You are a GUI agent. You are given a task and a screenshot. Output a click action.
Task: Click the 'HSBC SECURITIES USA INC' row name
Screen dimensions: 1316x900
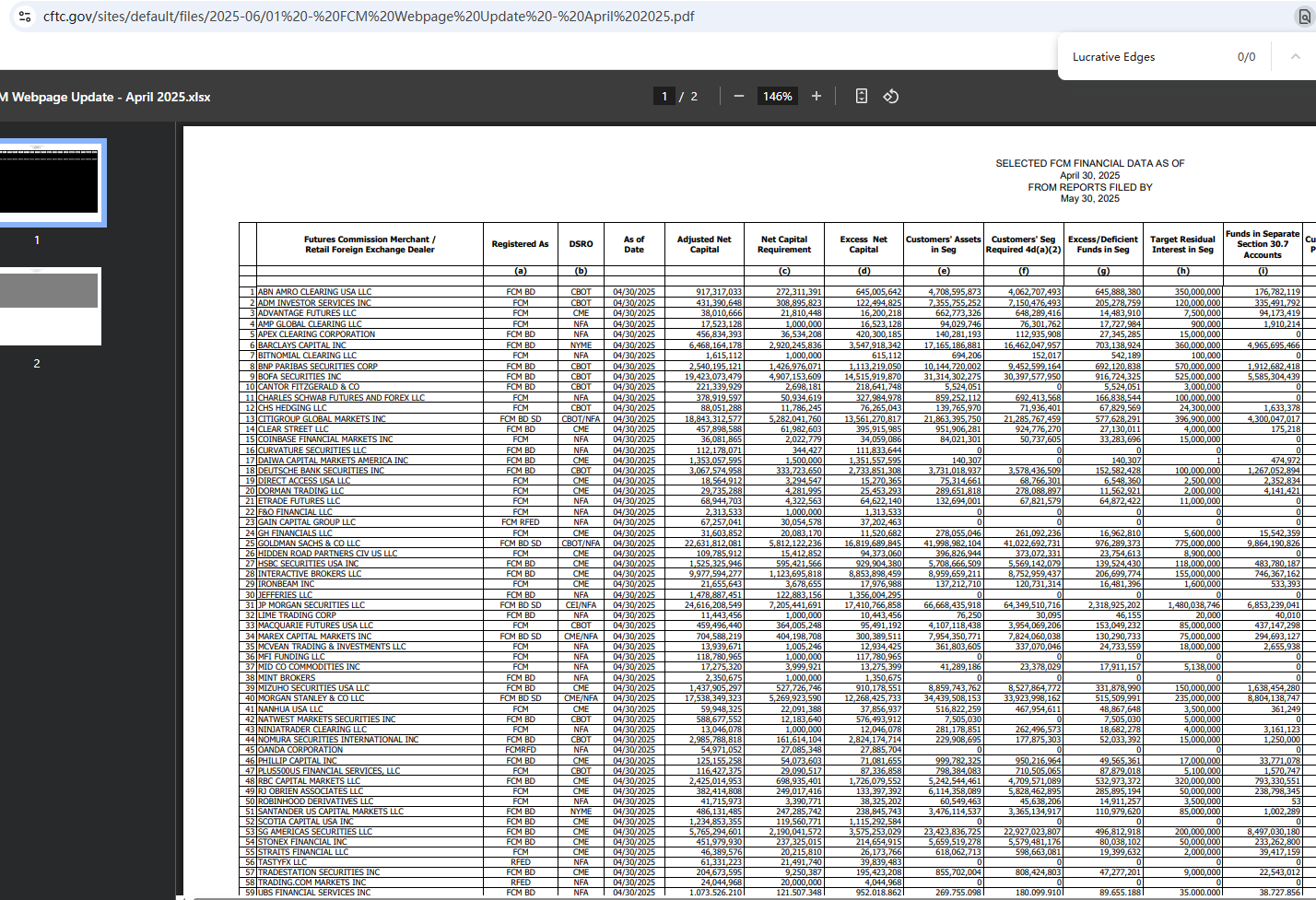[x=308, y=564]
